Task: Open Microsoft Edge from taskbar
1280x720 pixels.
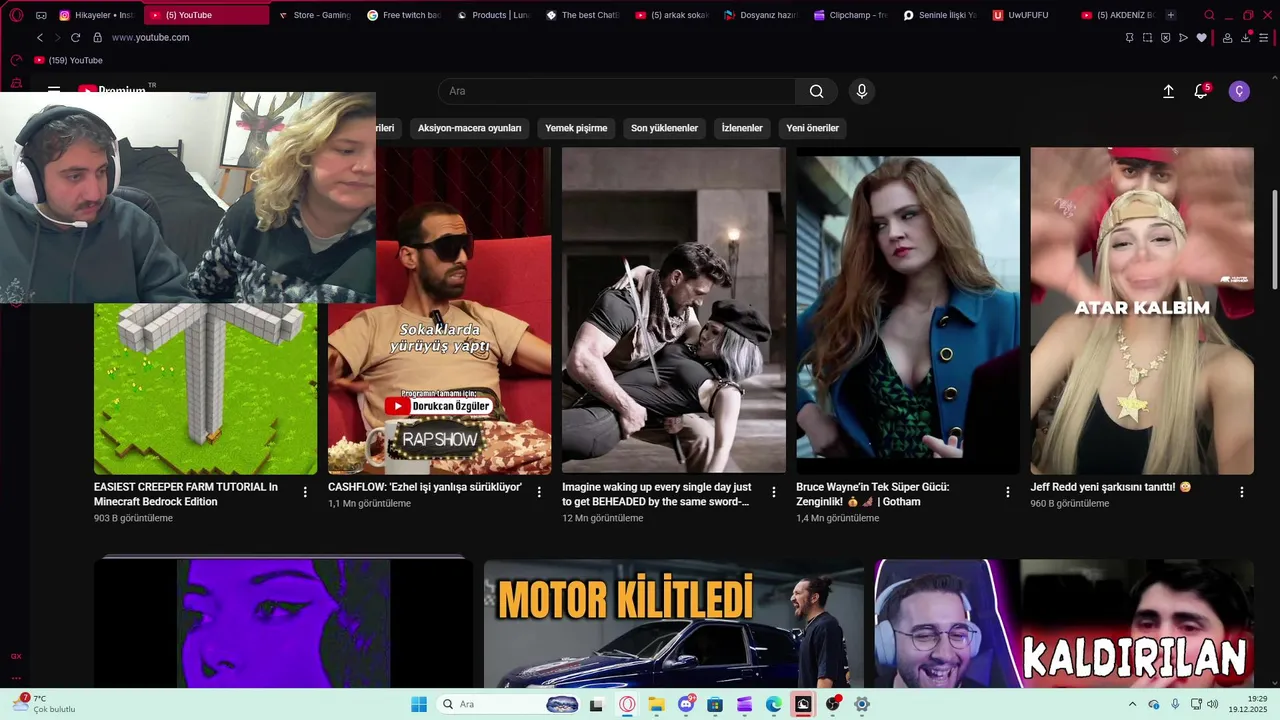Action: pyautogui.click(x=774, y=704)
